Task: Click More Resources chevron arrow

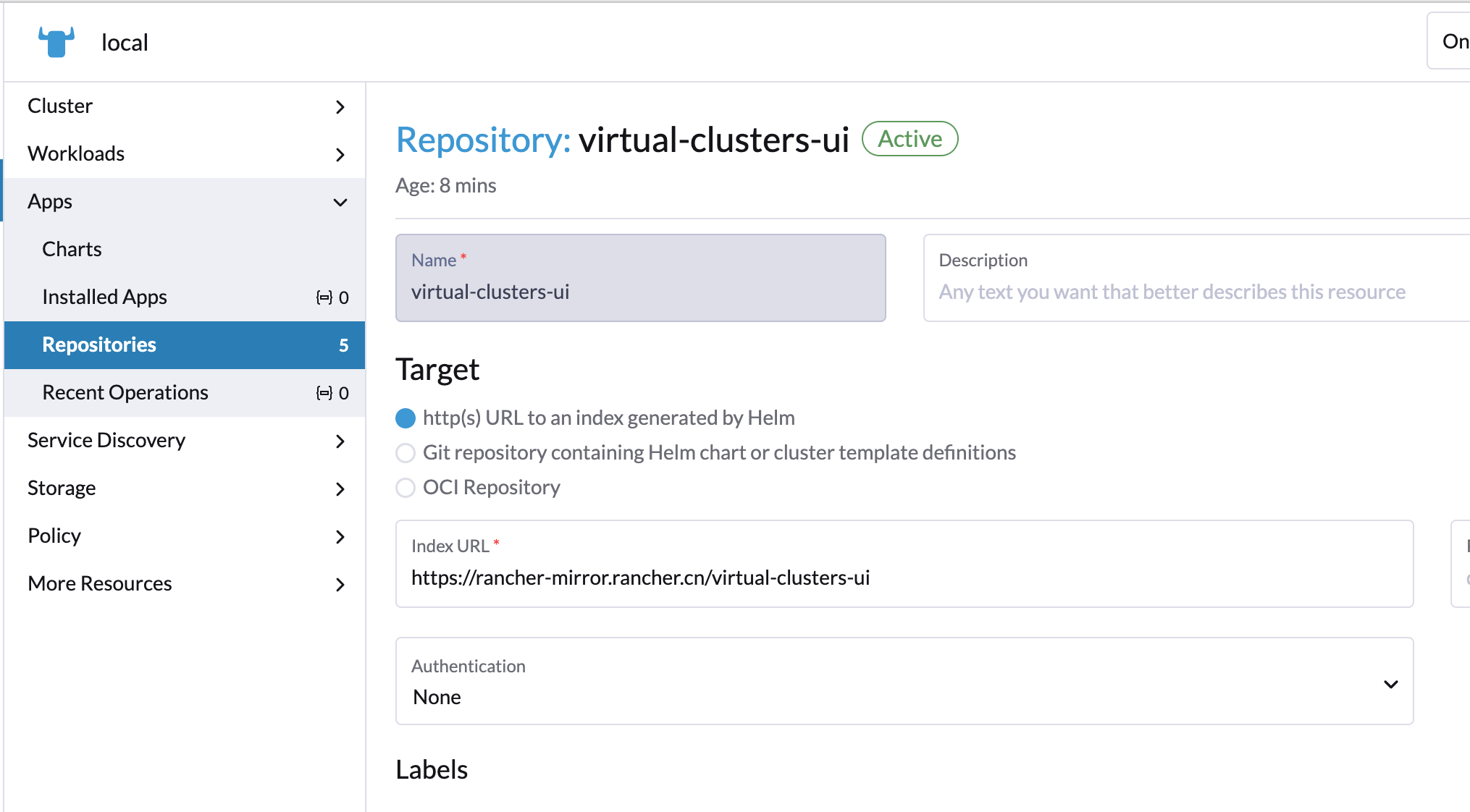Action: coord(340,585)
